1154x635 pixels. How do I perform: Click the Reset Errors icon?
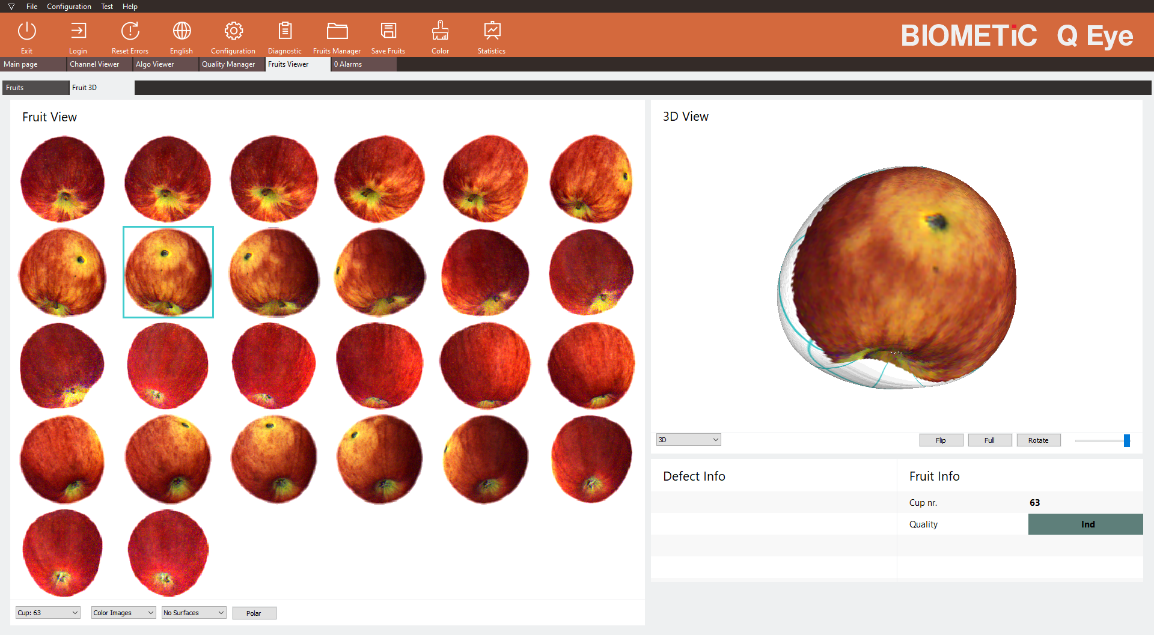point(129,32)
